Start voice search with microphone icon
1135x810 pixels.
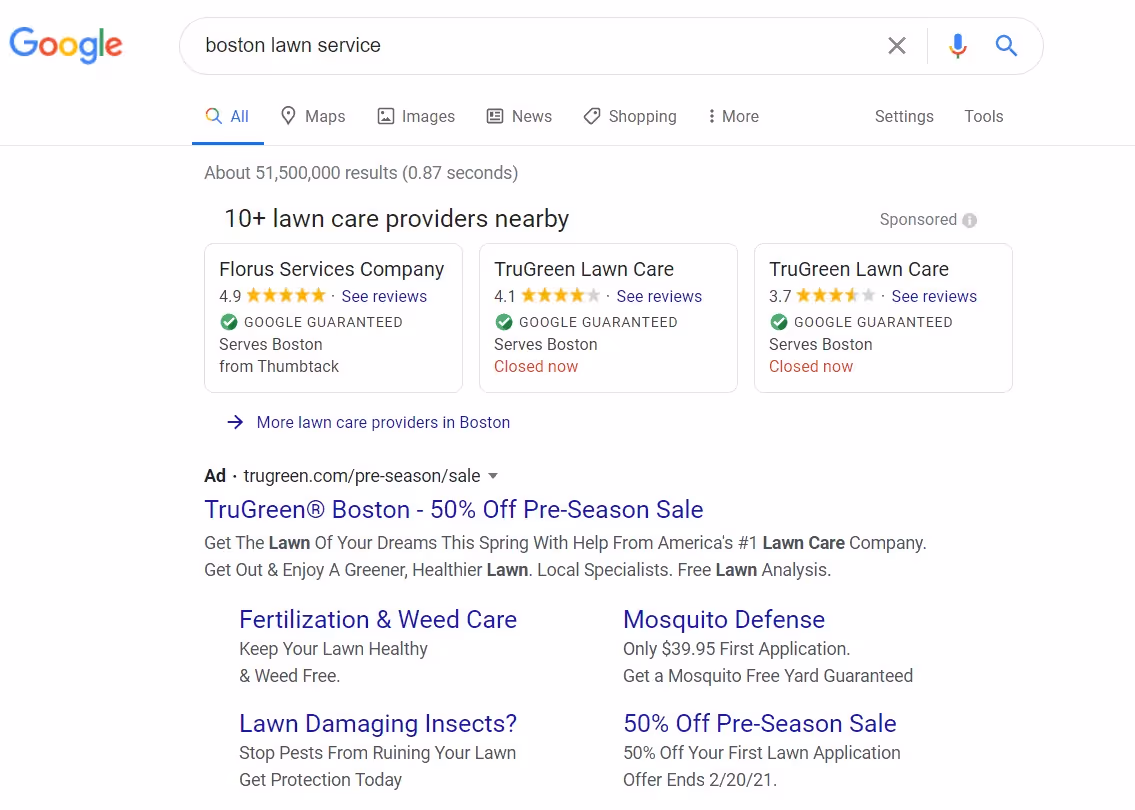click(x=958, y=46)
